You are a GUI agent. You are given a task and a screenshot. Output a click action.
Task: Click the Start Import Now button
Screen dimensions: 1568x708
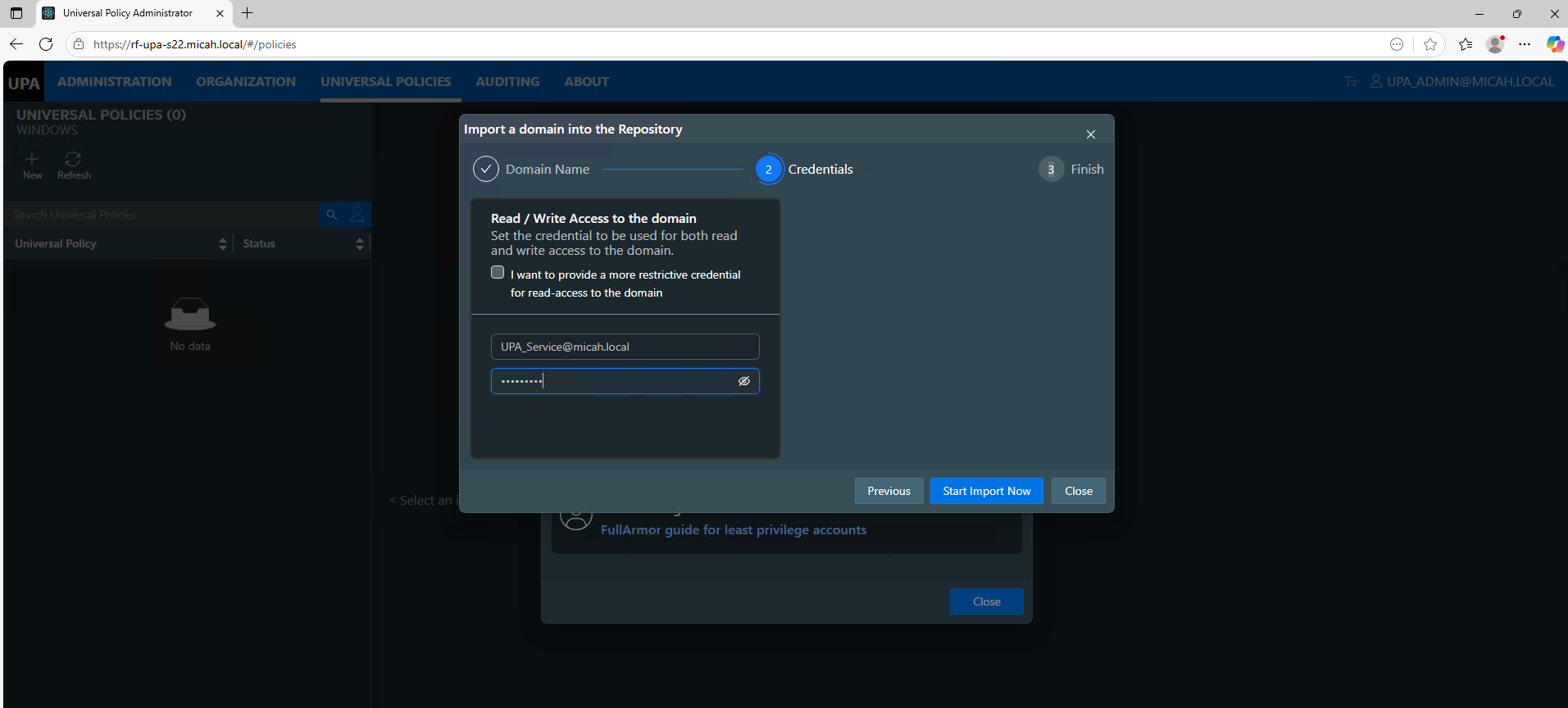pos(986,491)
